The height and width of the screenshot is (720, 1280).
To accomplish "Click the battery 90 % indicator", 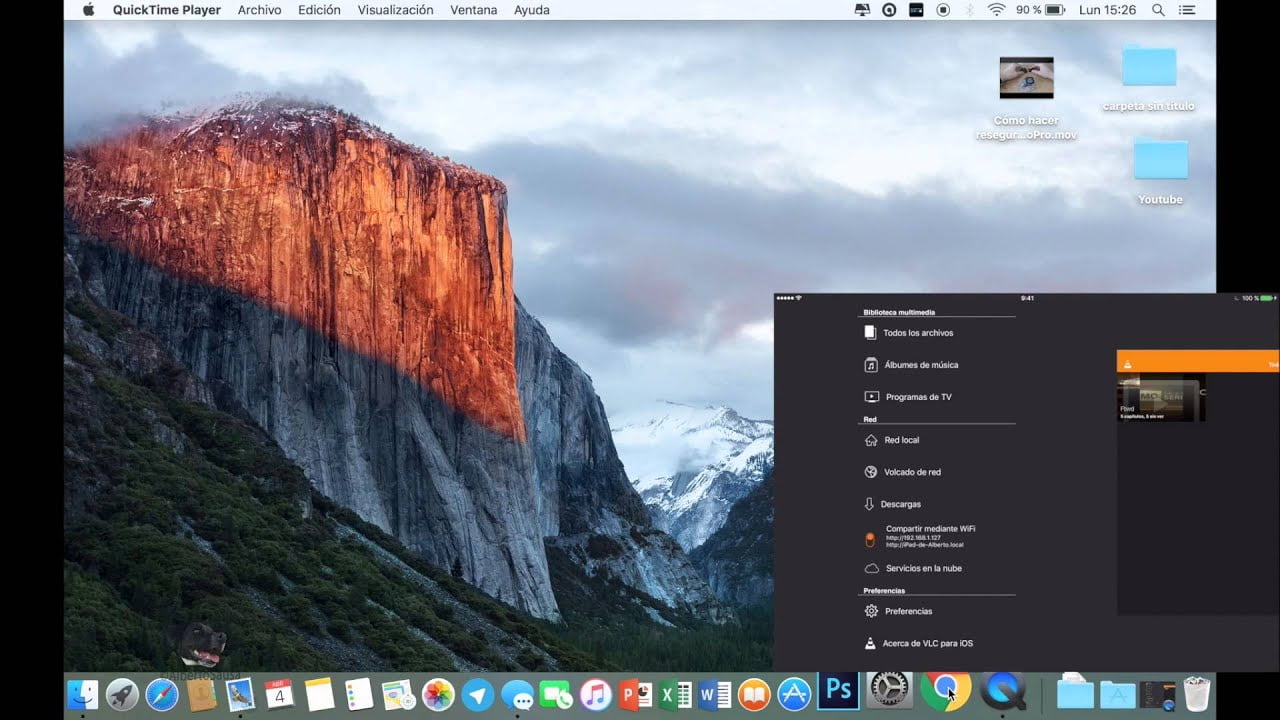I will (x=1043, y=10).
